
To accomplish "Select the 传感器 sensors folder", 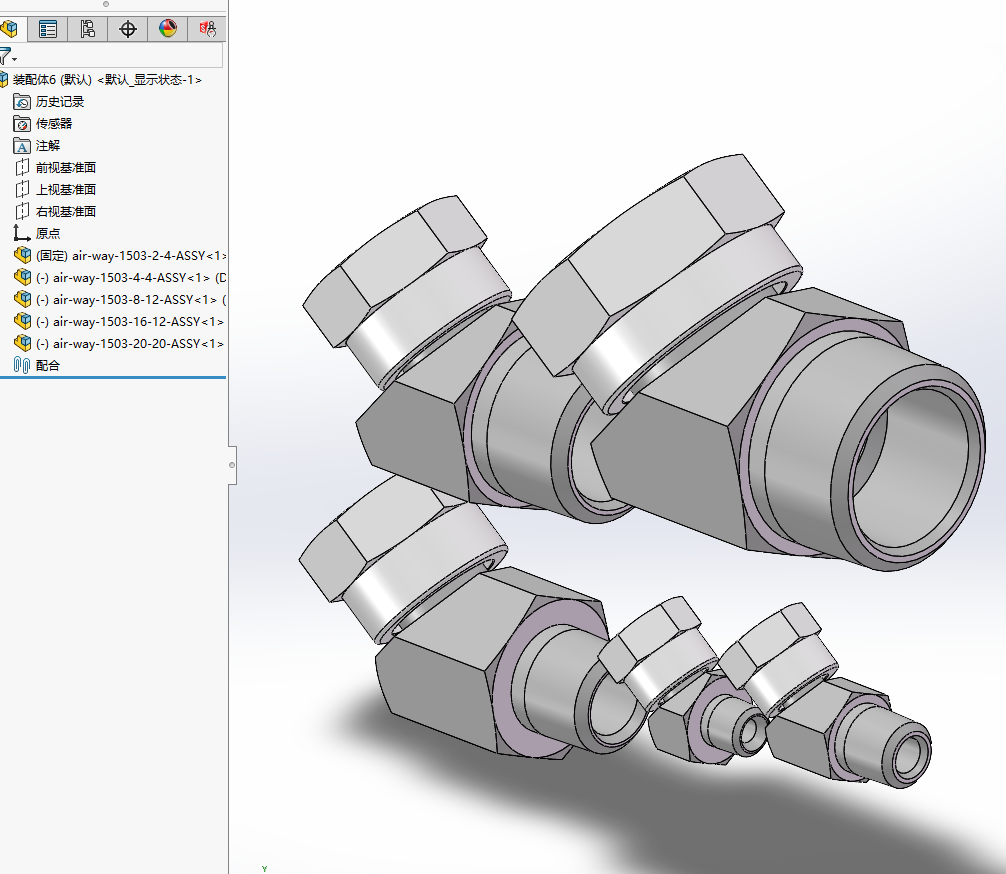I will [54, 124].
